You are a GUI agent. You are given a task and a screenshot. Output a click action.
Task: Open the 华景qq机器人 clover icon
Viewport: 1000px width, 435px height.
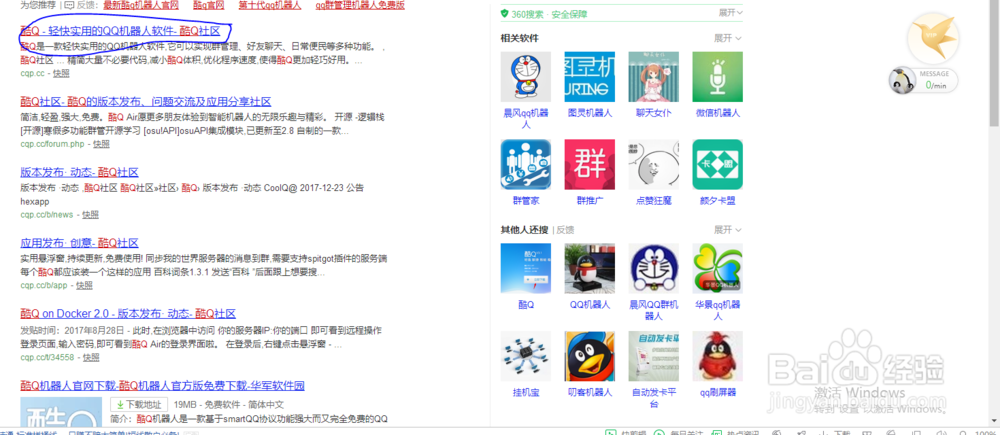pyautogui.click(x=717, y=268)
